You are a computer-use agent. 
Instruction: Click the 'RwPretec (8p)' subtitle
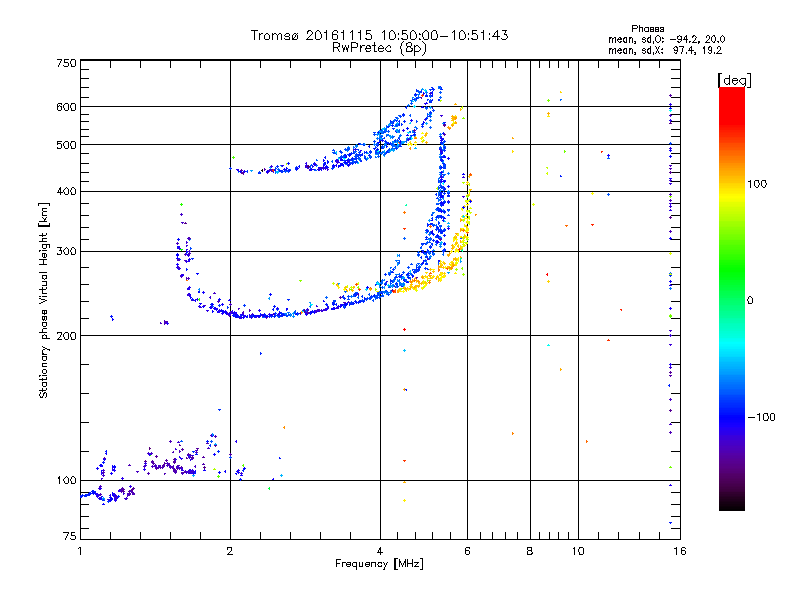tap(379, 48)
